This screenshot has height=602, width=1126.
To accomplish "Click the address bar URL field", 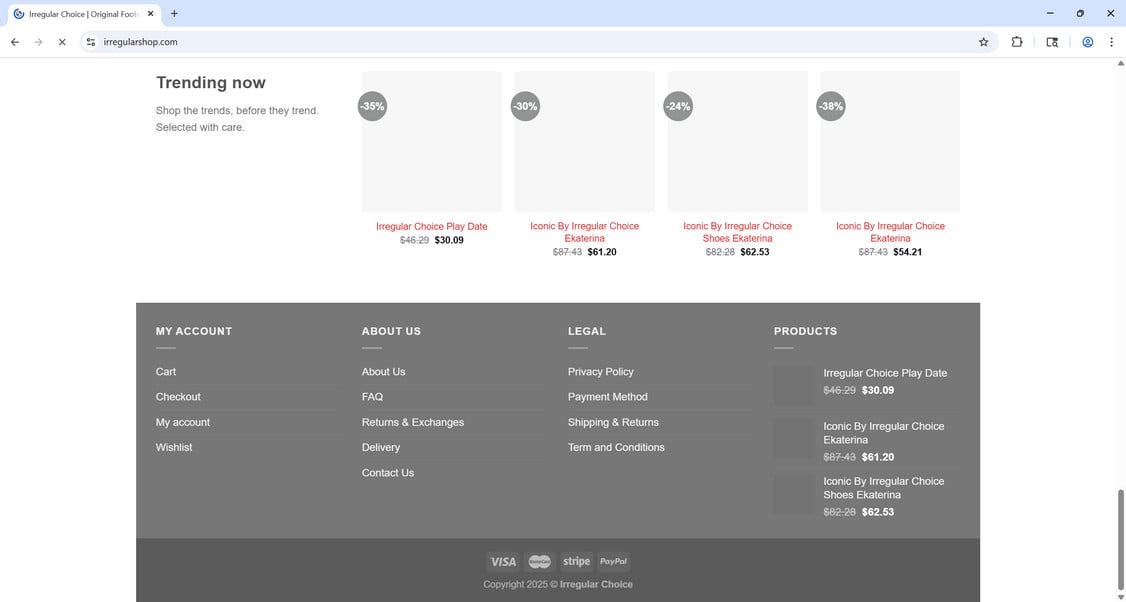I will tap(539, 42).
